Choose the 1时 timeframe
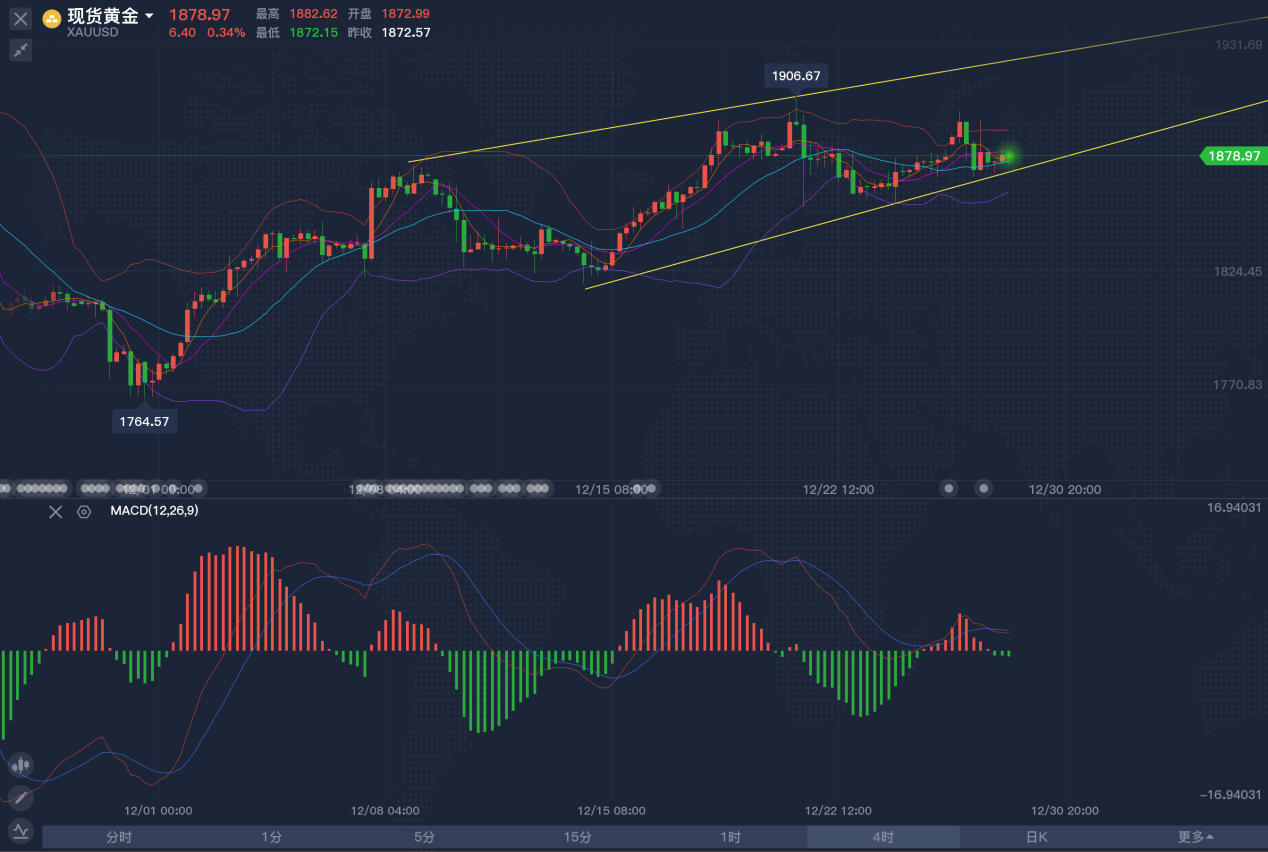The width and height of the screenshot is (1268, 852). coord(730,837)
